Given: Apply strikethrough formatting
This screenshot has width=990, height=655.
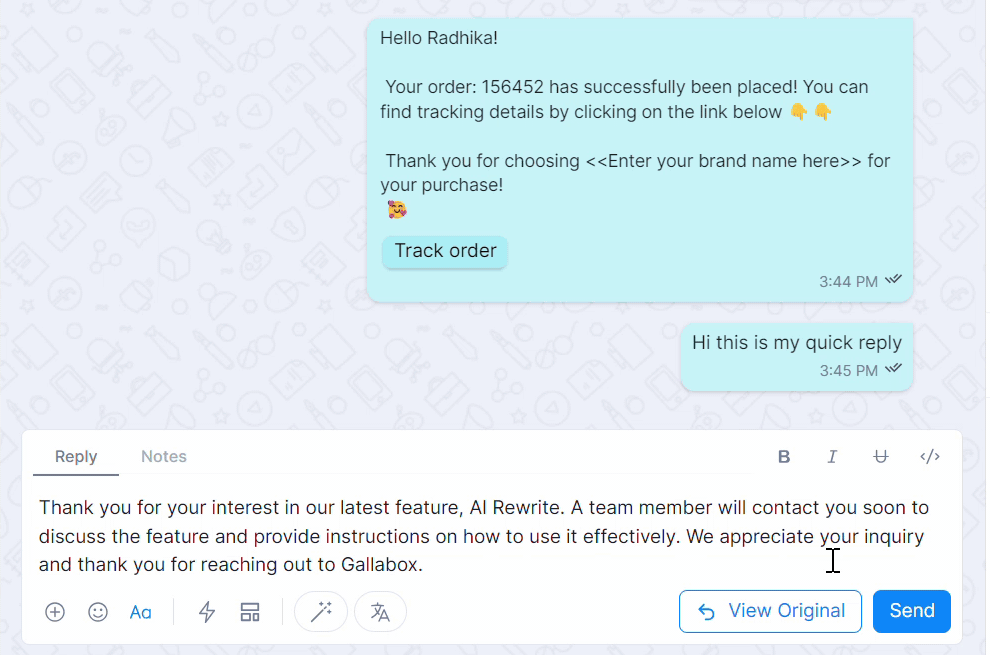Looking at the screenshot, I should coord(880,457).
